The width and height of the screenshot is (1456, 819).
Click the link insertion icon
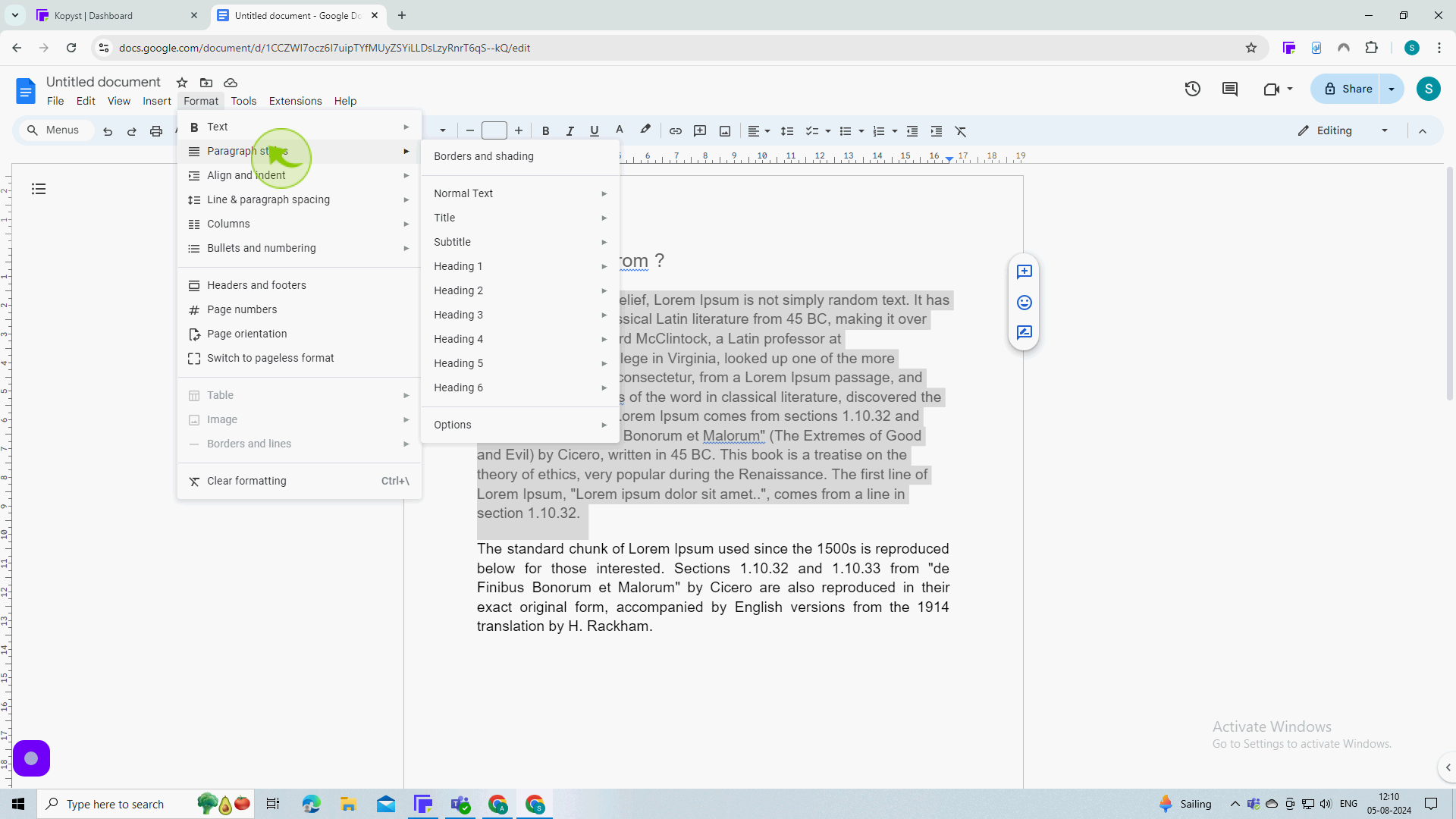click(x=676, y=131)
